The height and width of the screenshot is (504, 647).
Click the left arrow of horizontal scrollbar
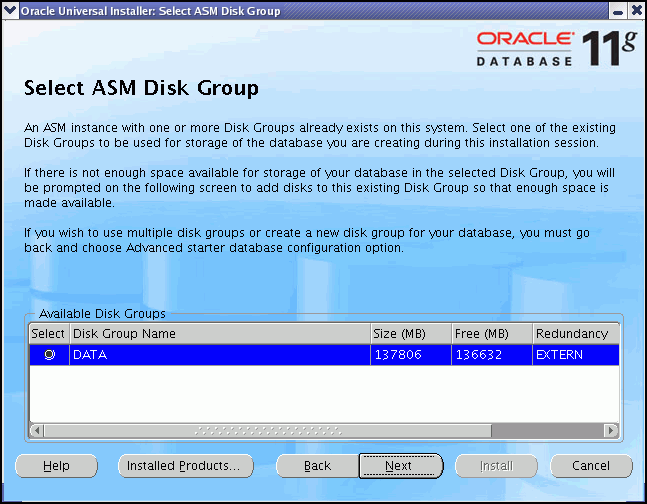tap(38, 430)
